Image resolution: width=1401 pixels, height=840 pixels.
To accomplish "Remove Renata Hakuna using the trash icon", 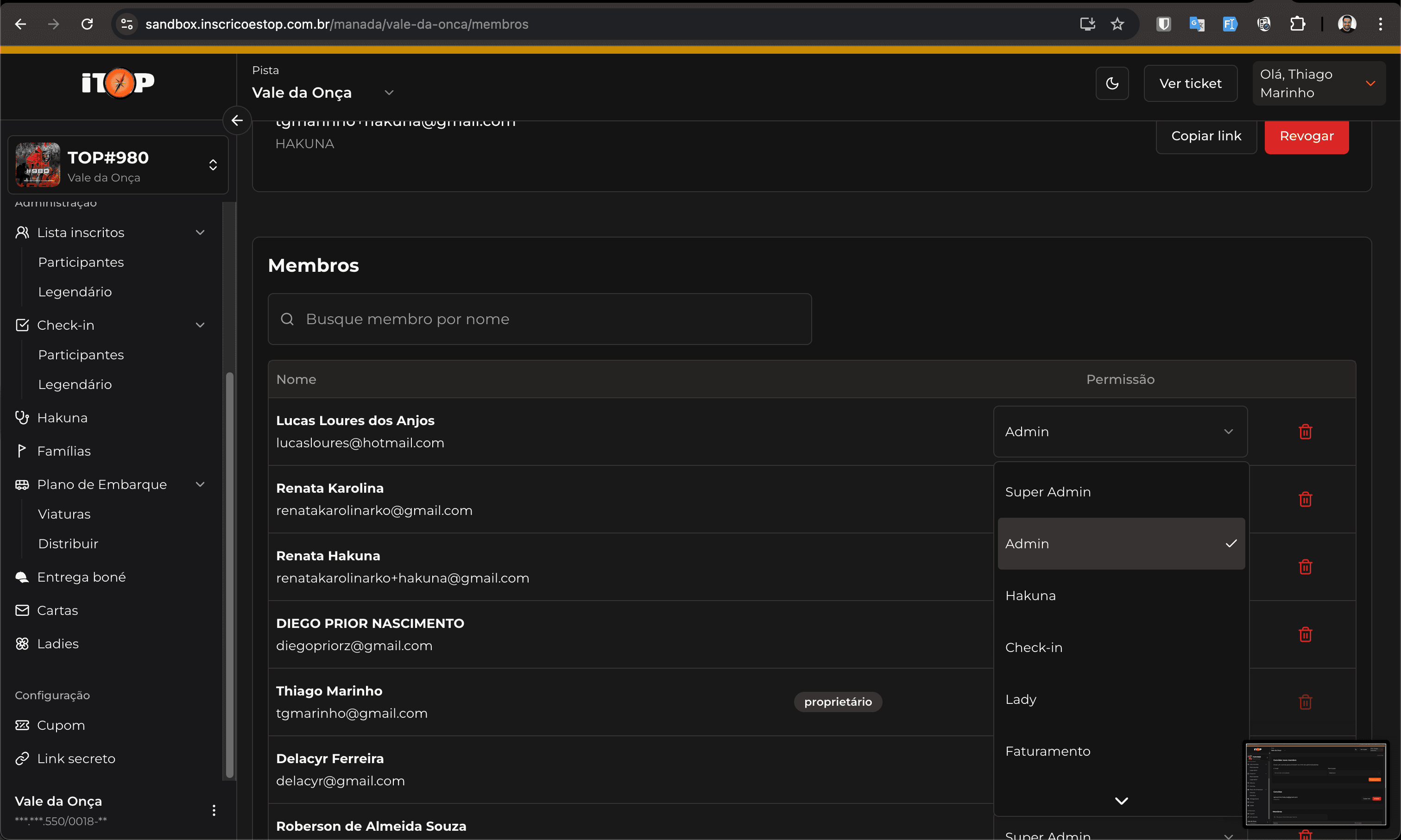I will tap(1305, 566).
